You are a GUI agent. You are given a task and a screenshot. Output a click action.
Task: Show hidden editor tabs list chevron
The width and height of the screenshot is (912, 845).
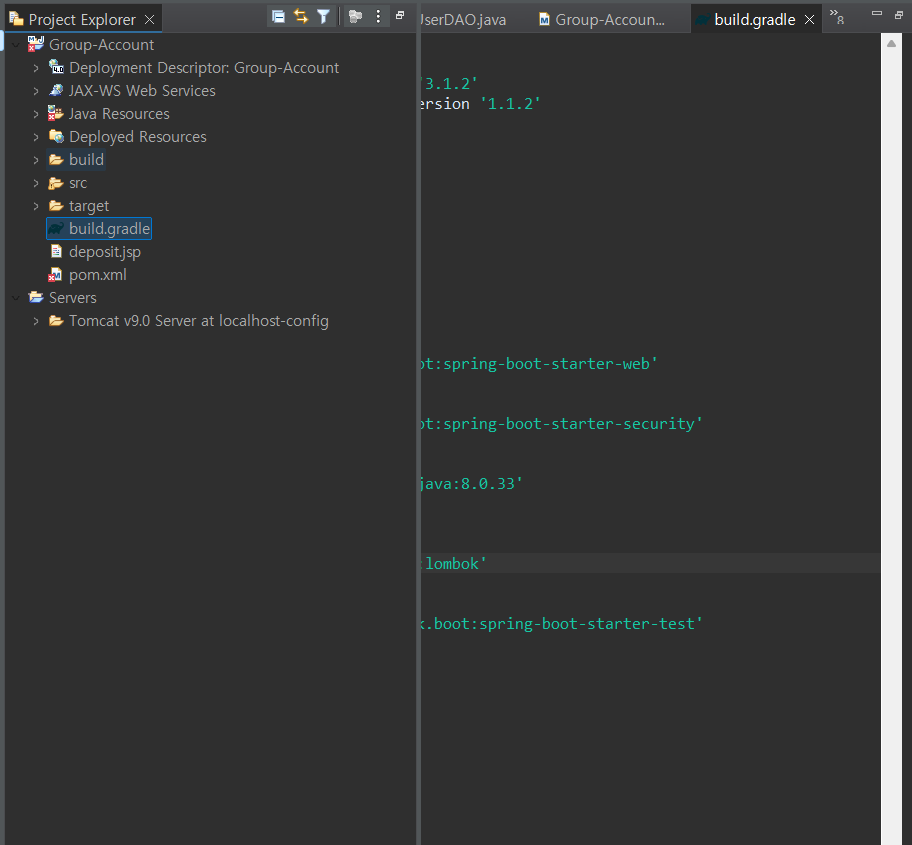[x=836, y=16]
